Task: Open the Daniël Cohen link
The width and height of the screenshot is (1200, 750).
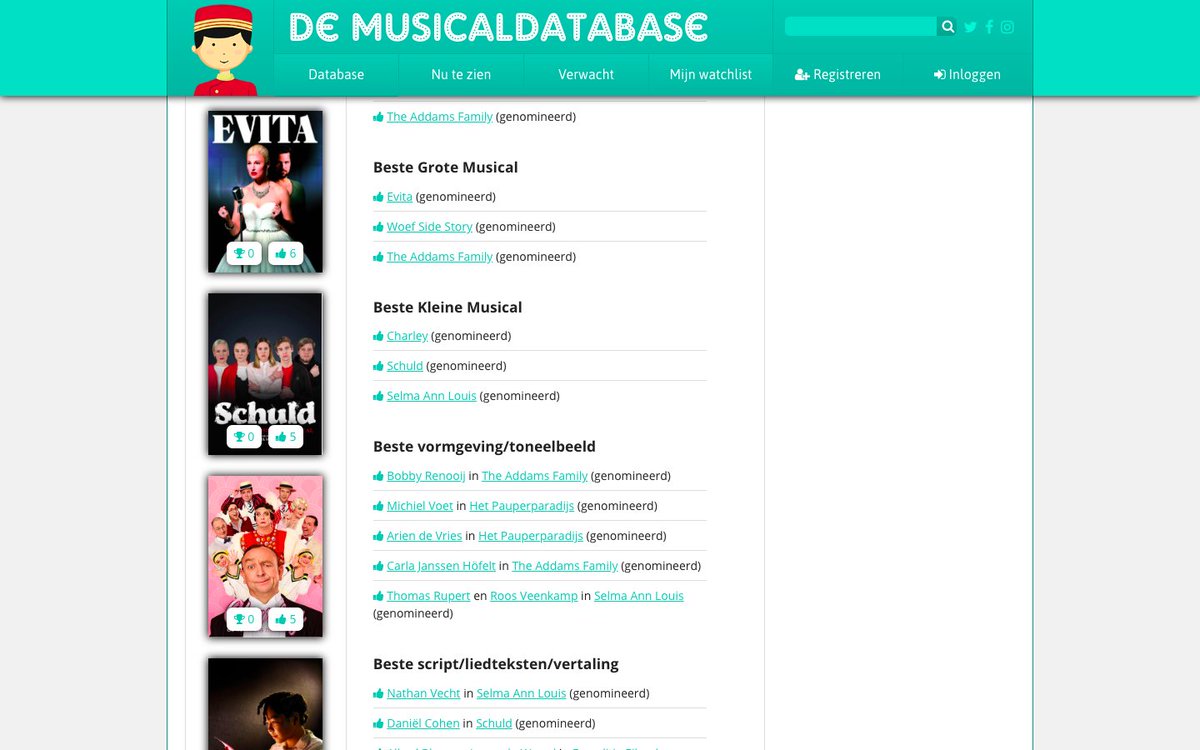Action: (x=423, y=724)
